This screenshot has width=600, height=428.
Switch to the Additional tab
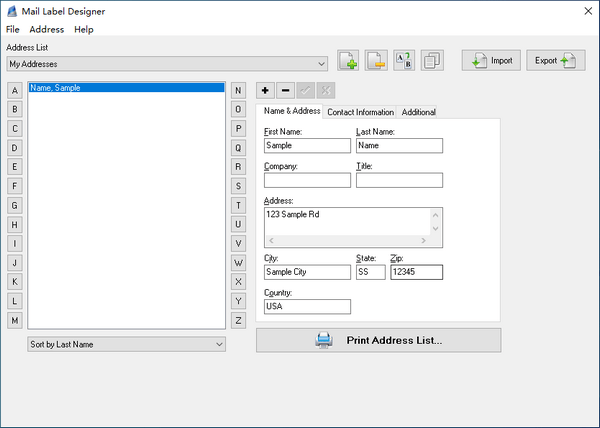pos(418,112)
